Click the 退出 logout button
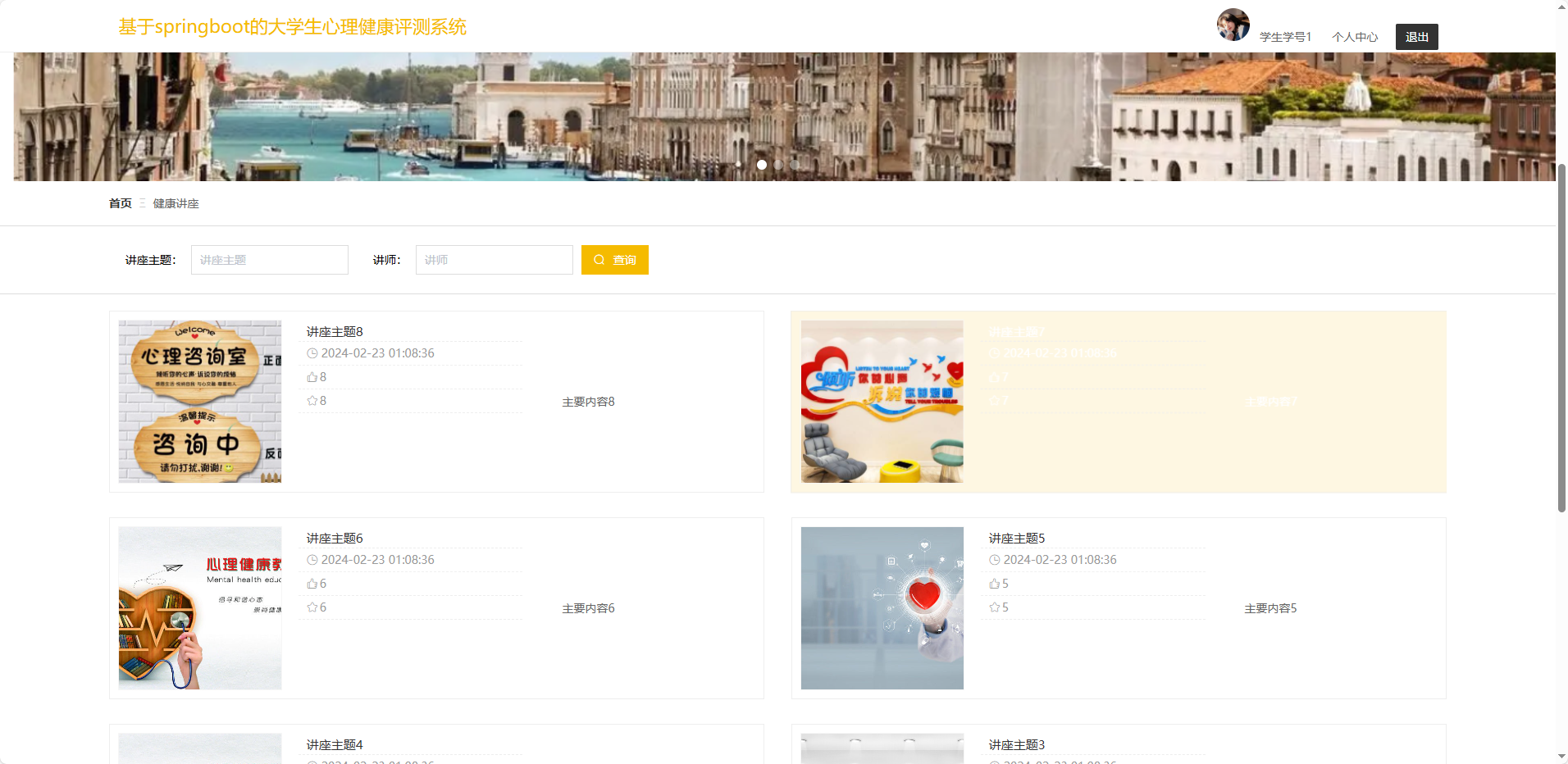 coord(1416,37)
